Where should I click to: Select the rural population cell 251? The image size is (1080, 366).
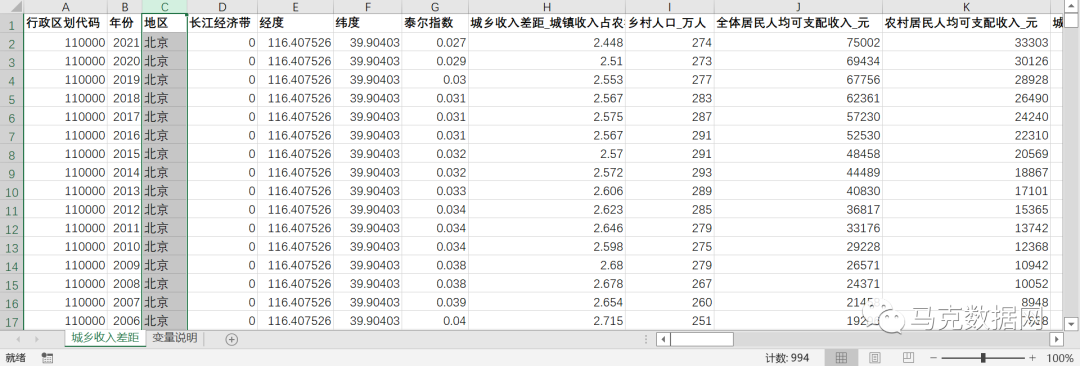point(669,322)
